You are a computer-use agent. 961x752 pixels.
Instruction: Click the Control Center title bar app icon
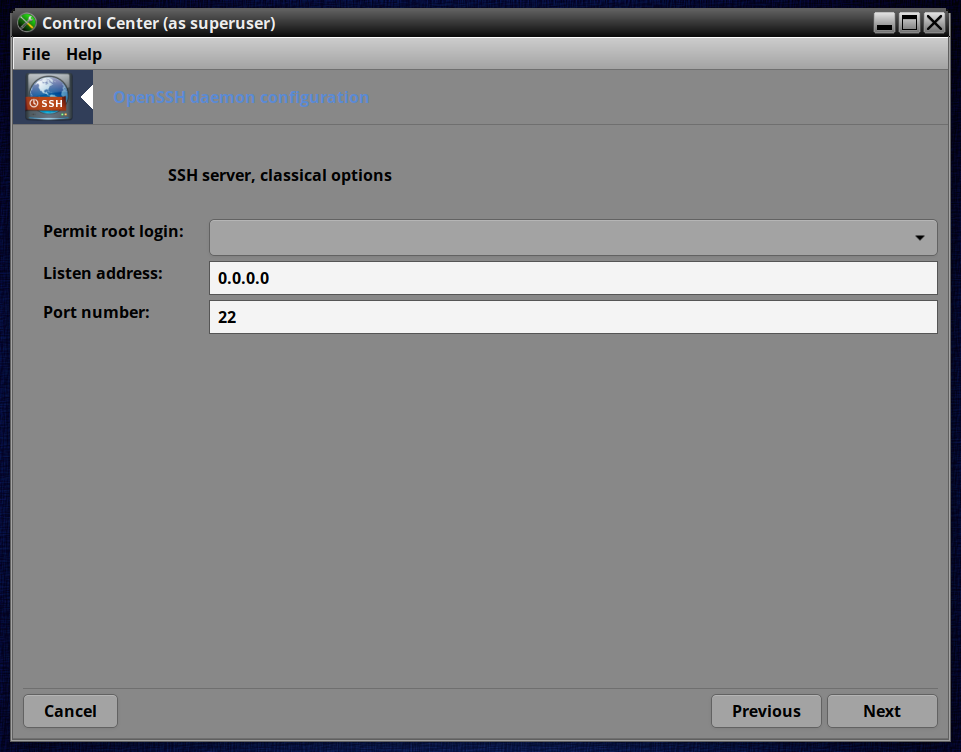27,23
